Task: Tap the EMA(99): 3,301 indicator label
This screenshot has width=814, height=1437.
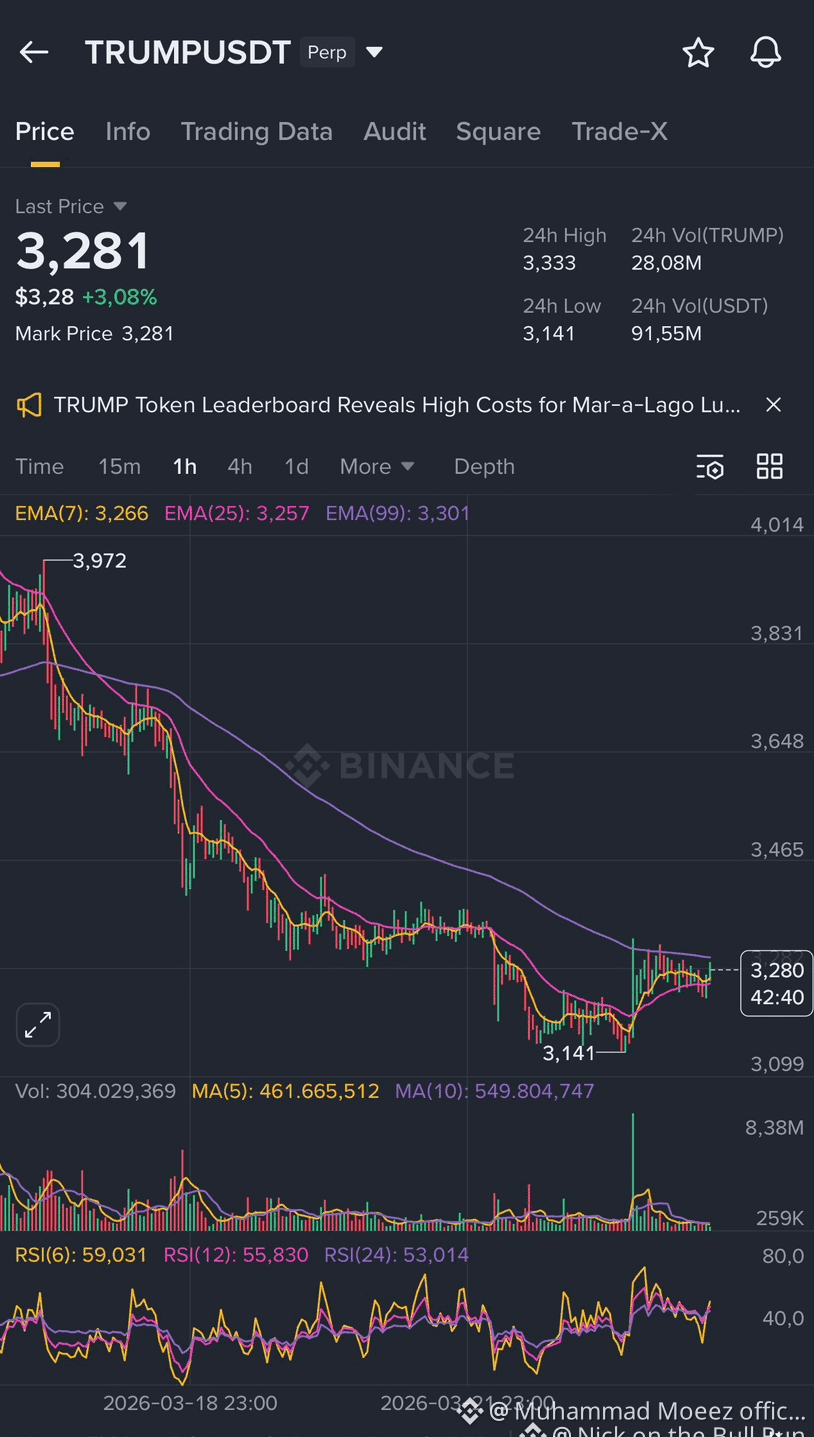Action: pyautogui.click(x=398, y=514)
